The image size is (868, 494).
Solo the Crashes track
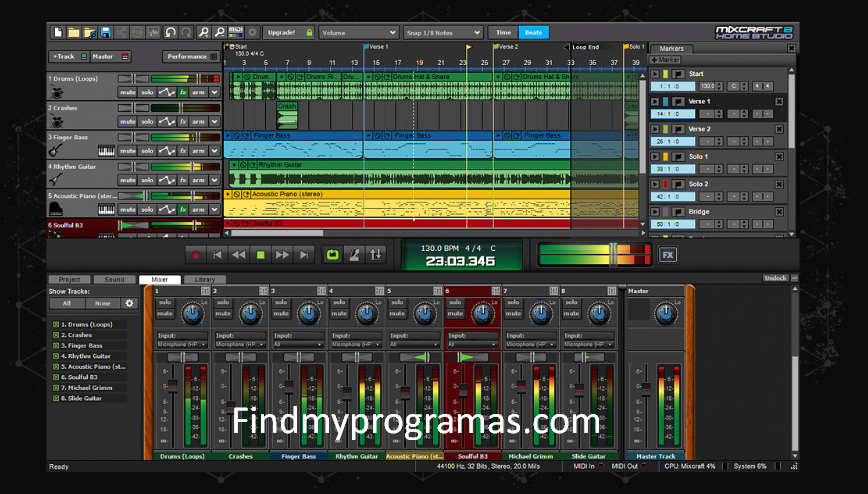click(147, 122)
